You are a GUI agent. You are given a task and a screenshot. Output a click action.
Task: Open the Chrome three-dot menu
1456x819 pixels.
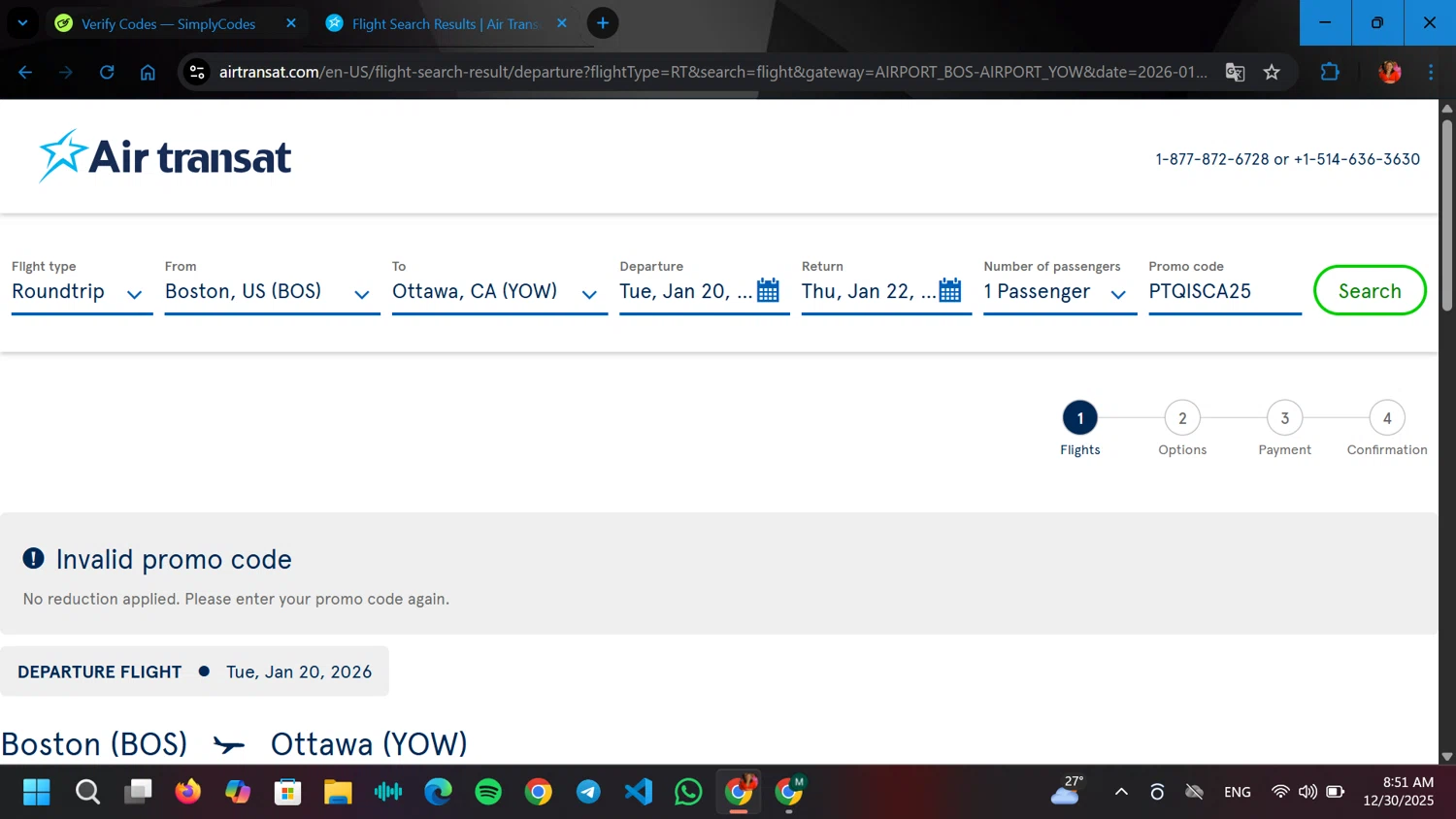click(1431, 72)
